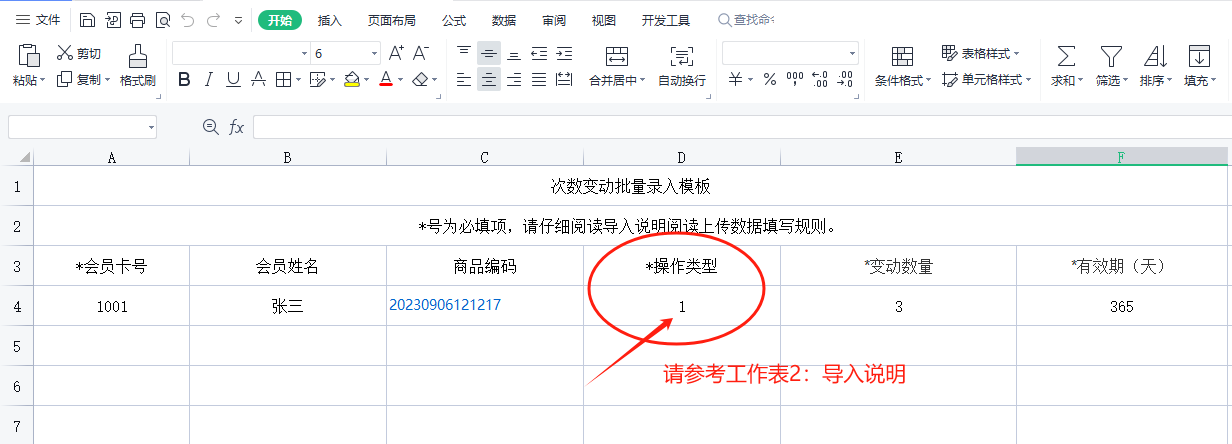This screenshot has height=444, width=1232.
Task: Click the Print icon
Action: (x=137, y=20)
